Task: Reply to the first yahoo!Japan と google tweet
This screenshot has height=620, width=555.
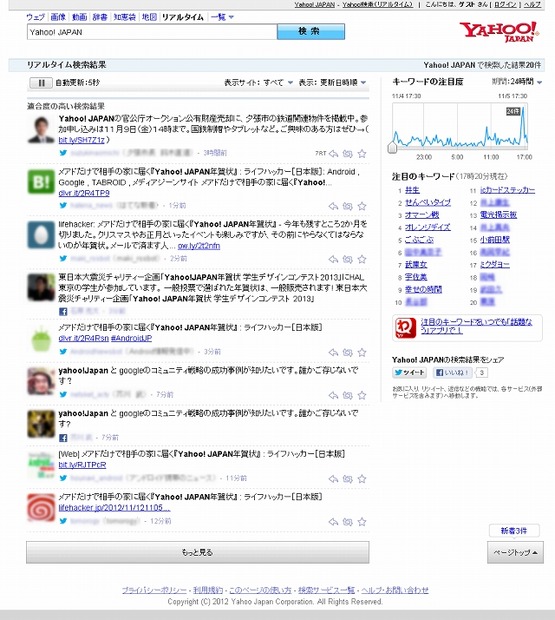Action: click(333, 395)
